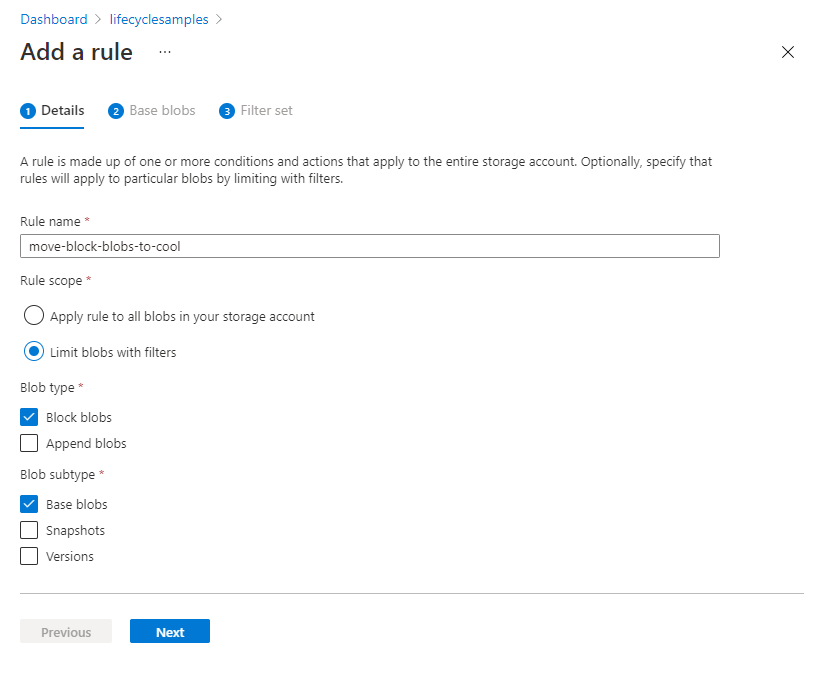Click the chevron after lifecyclesamples breadcrumb
The image size is (823, 673).
pyautogui.click(x=219, y=19)
